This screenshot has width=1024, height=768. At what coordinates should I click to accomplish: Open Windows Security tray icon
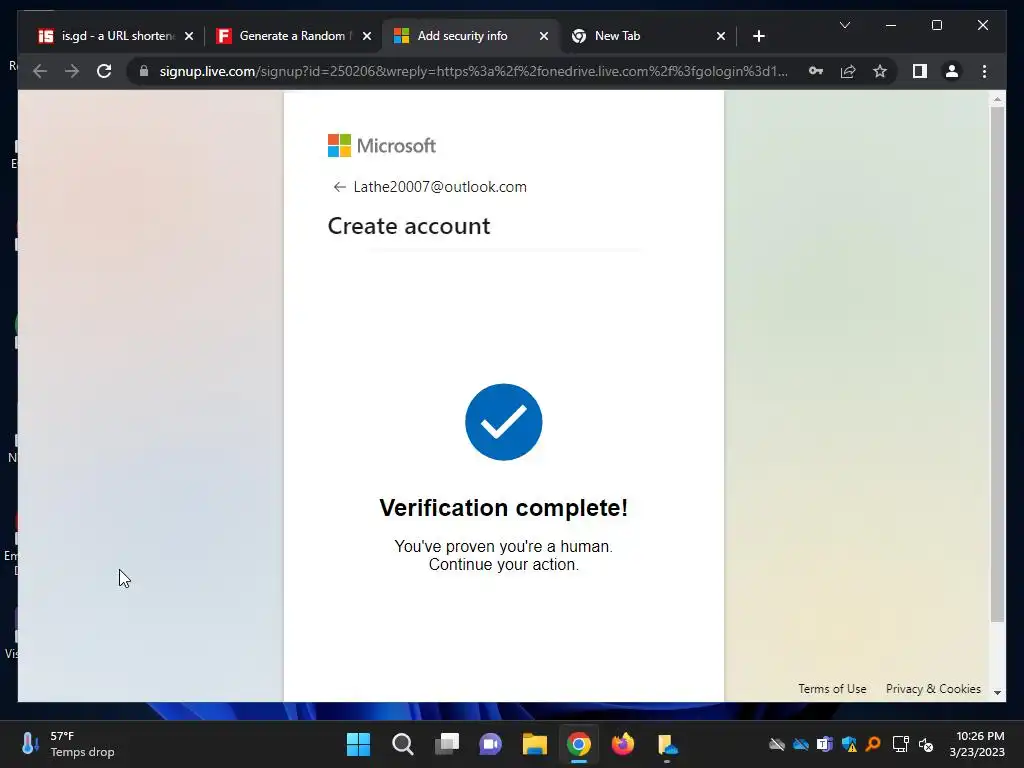pyautogui.click(x=849, y=744)
